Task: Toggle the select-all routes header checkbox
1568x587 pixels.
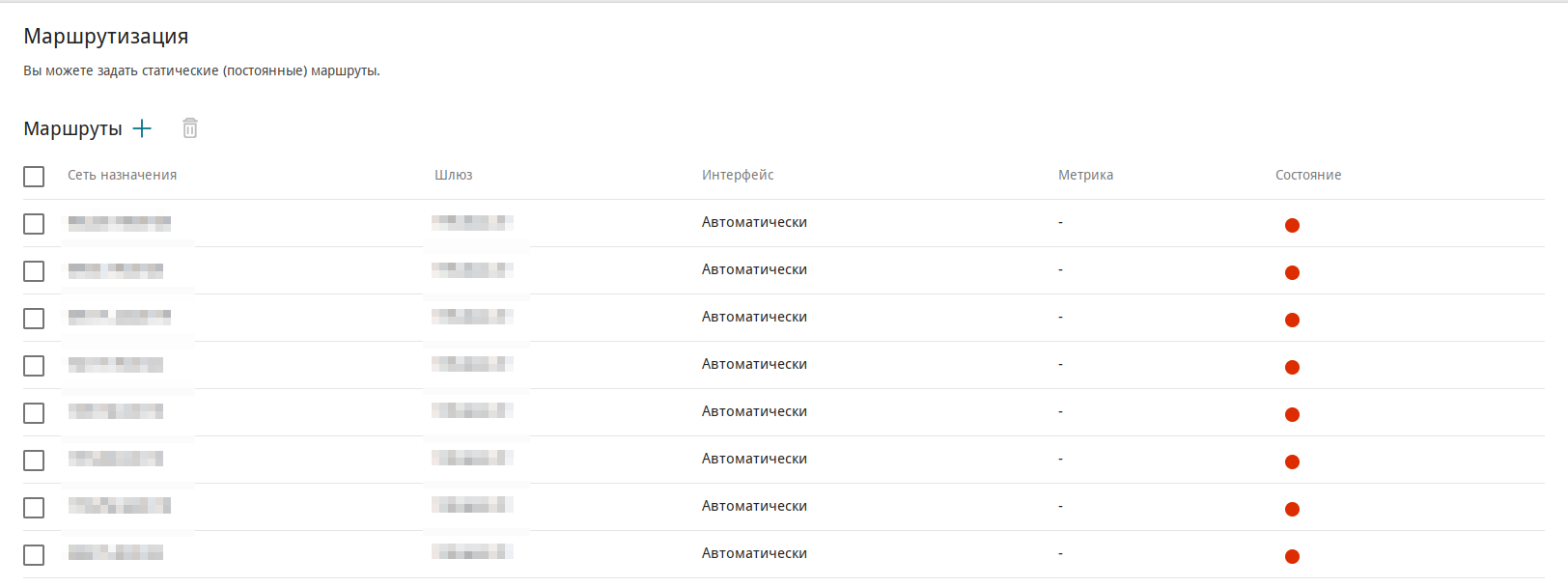Action: pos(34,177)
